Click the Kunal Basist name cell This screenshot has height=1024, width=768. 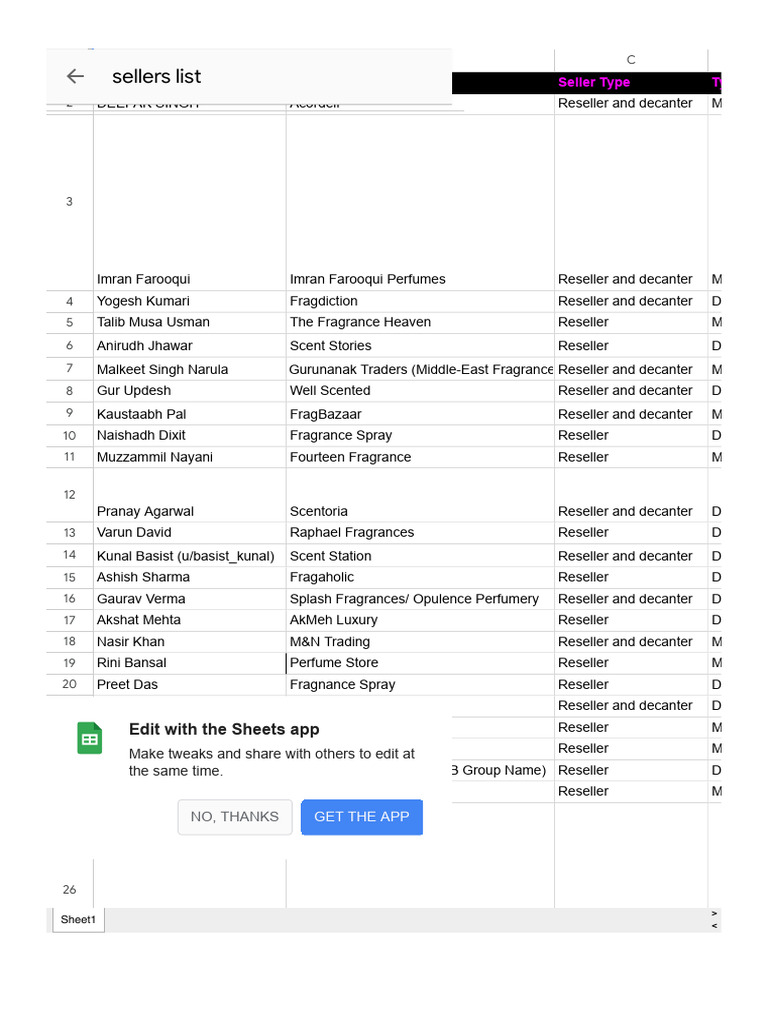pyautogui.click(x=185, y=556)
